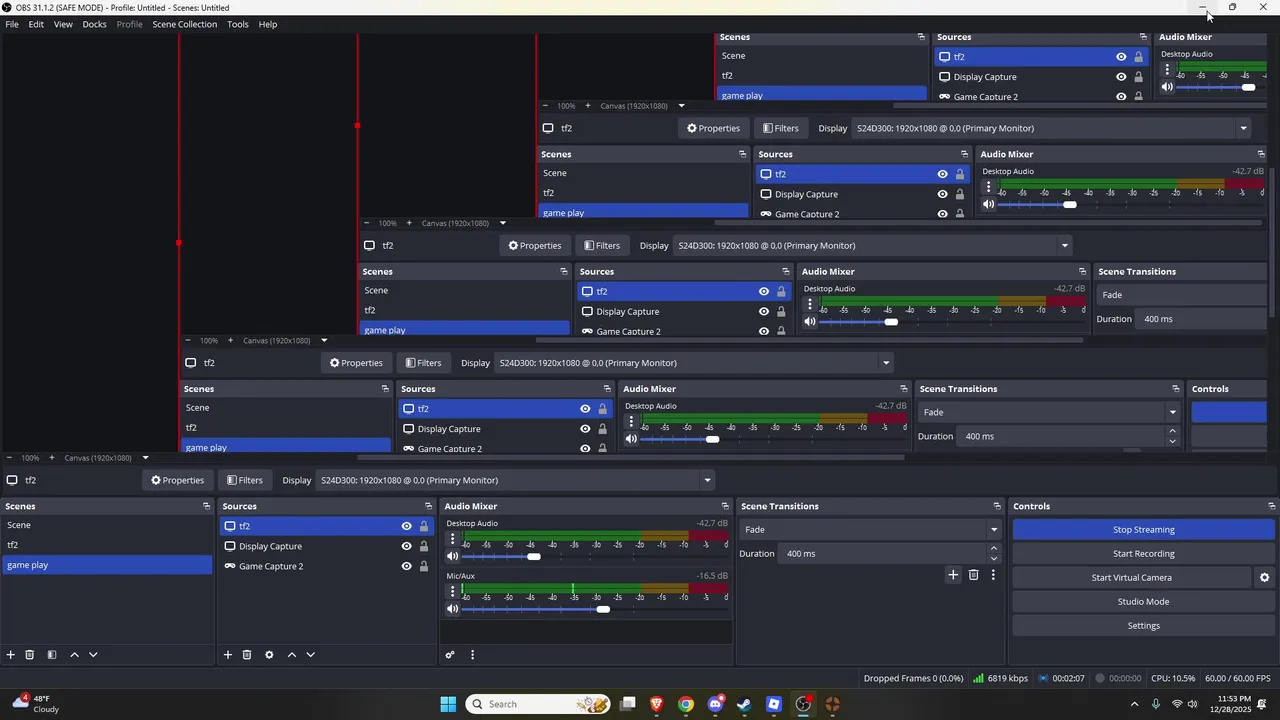The height and width of the screenshot is (720, 1280).
Task: Mute Desktop Audio speaker icon
Action: [453, 556]
